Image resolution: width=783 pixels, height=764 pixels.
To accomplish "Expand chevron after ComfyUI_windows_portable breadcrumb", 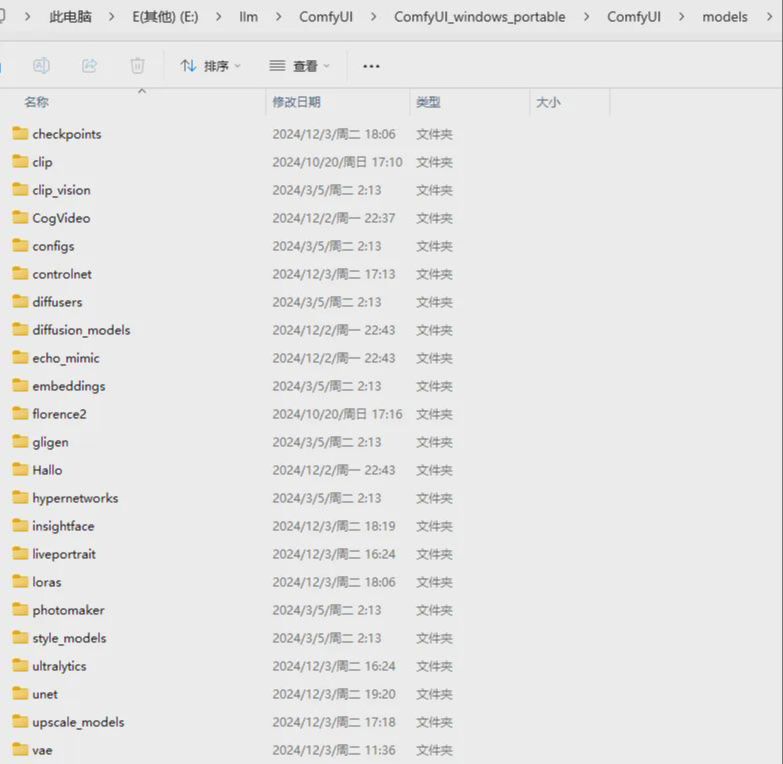I will [586, 17].
